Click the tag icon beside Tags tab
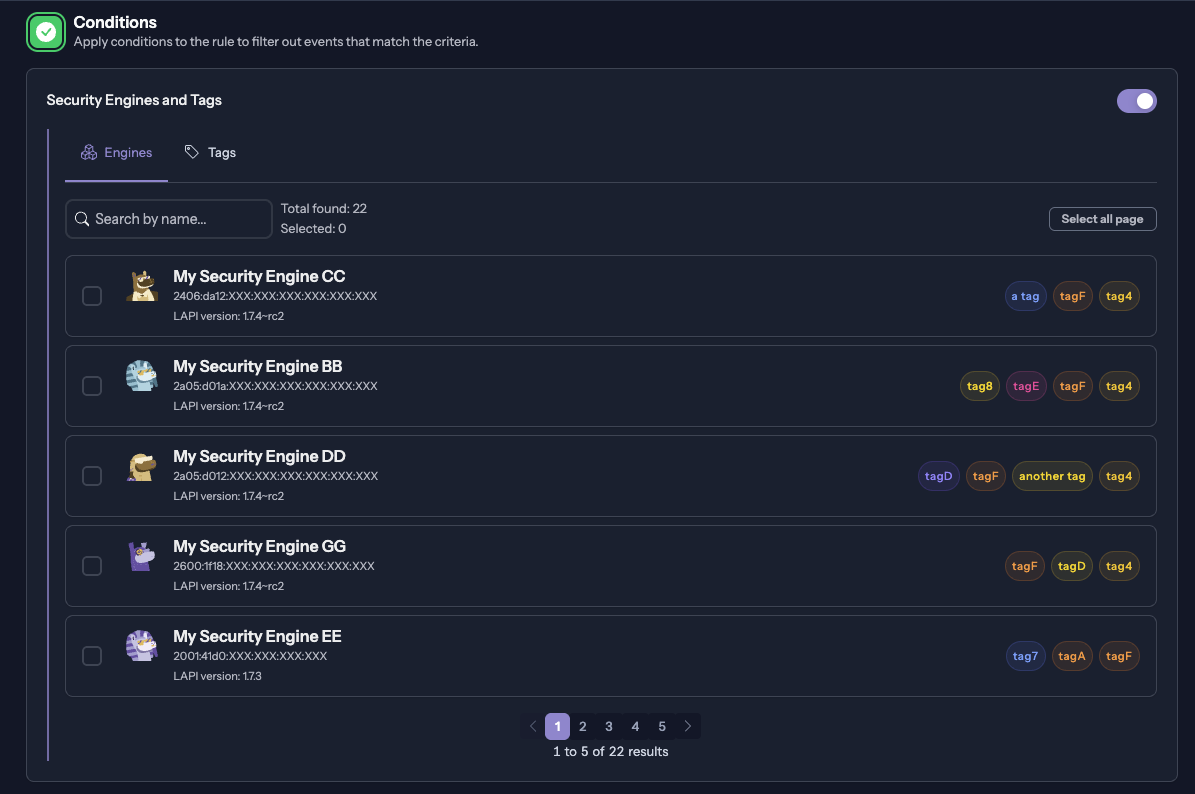This screenshot has width=1195, height=794. (x=191, y=152)
